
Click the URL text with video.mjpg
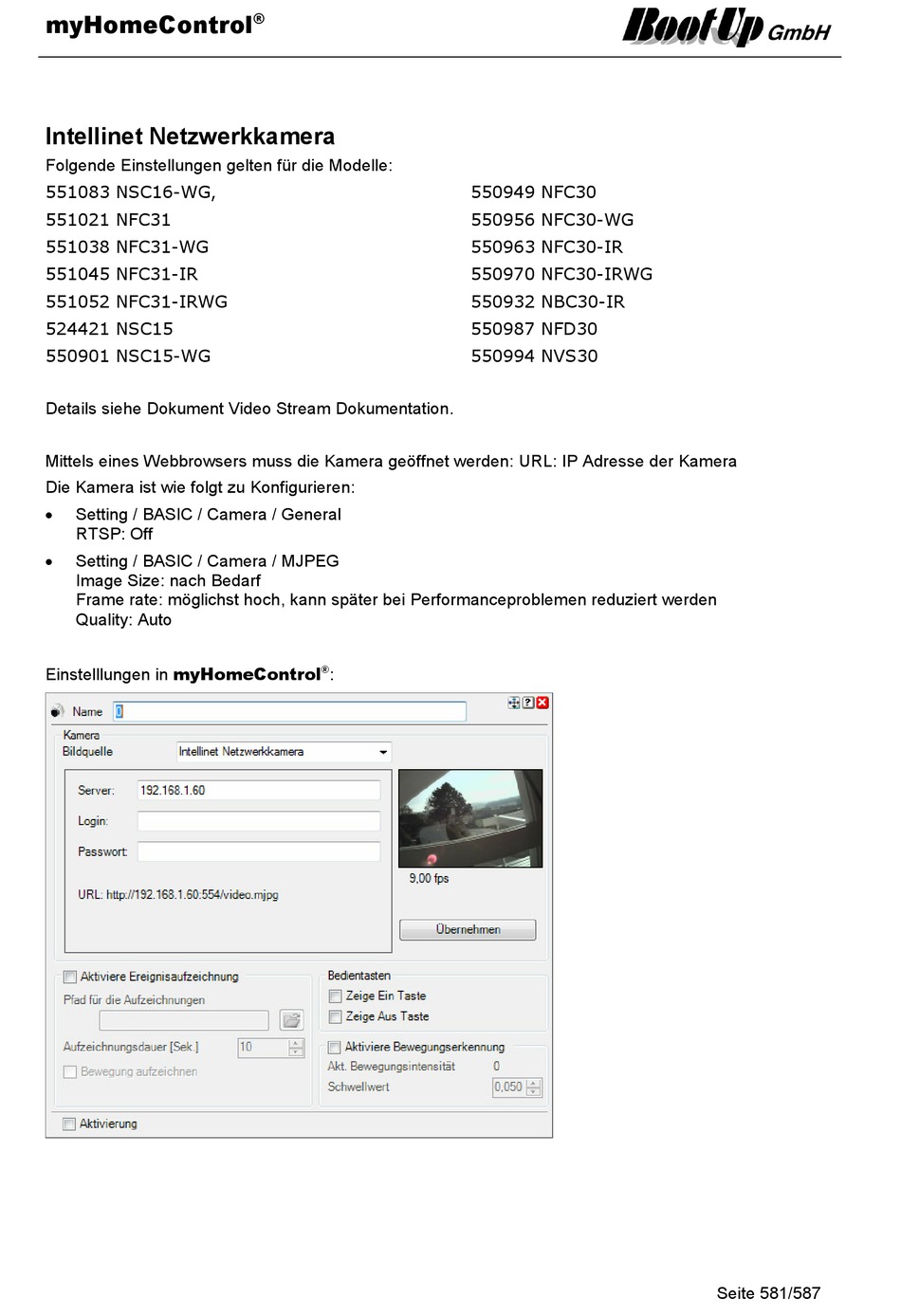coord(178,894)
